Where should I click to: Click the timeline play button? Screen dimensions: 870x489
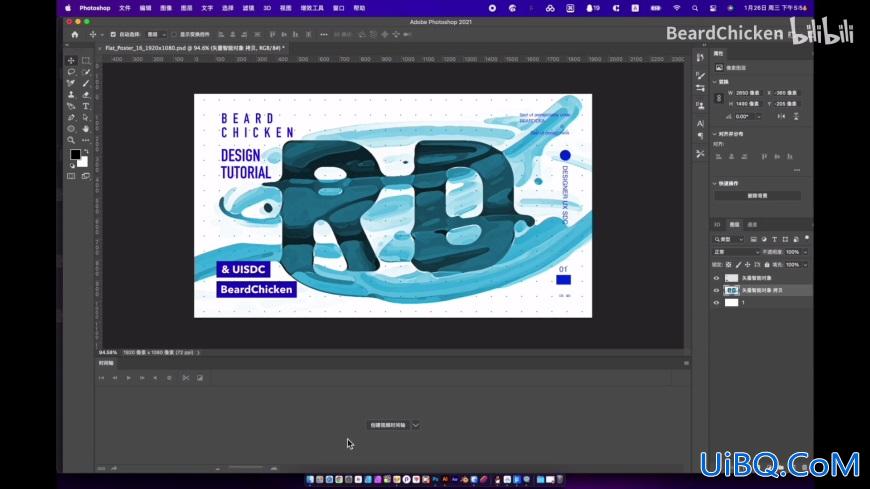[128, 378]
